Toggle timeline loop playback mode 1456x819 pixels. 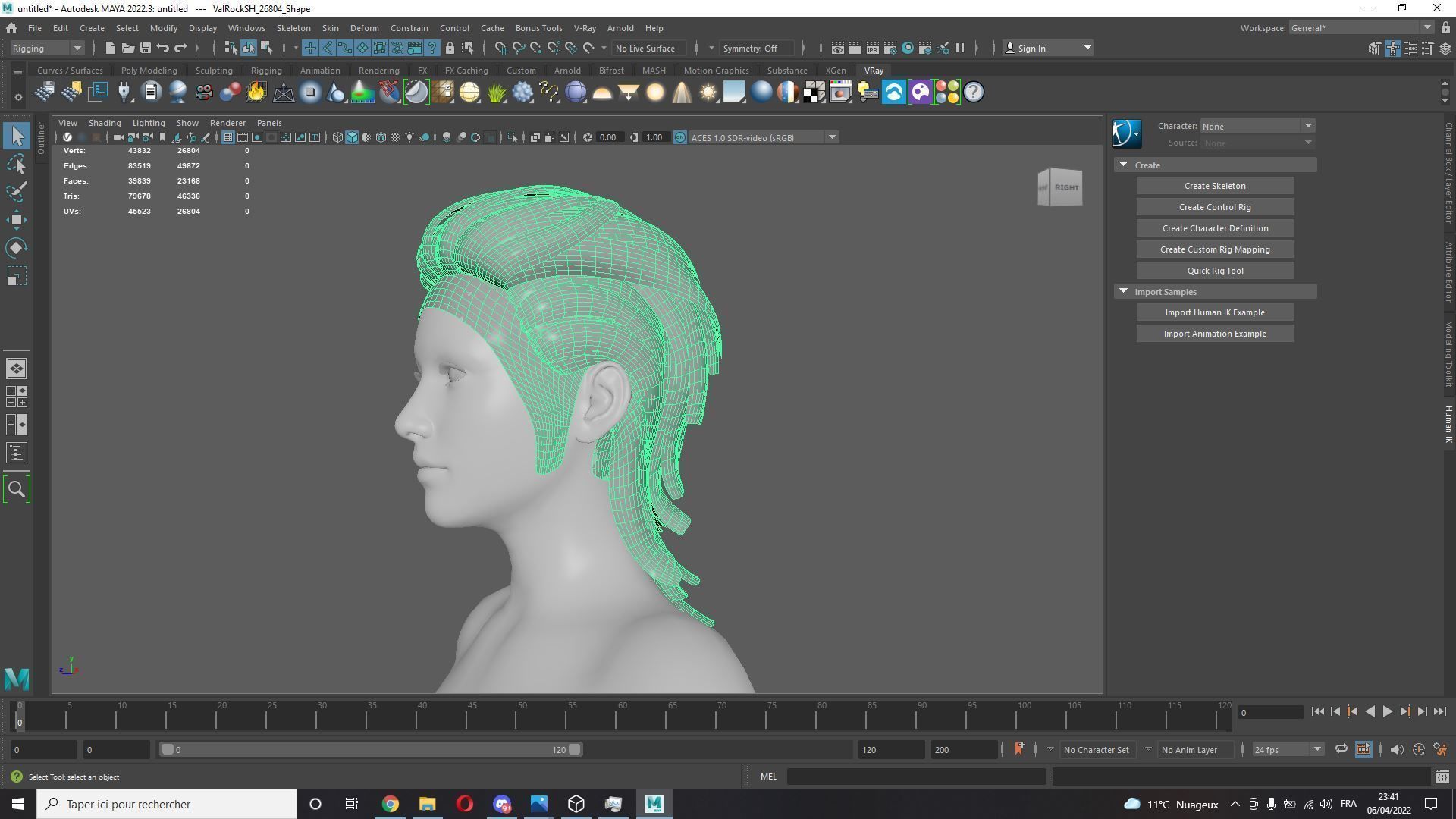click(x=1341, y=749)
